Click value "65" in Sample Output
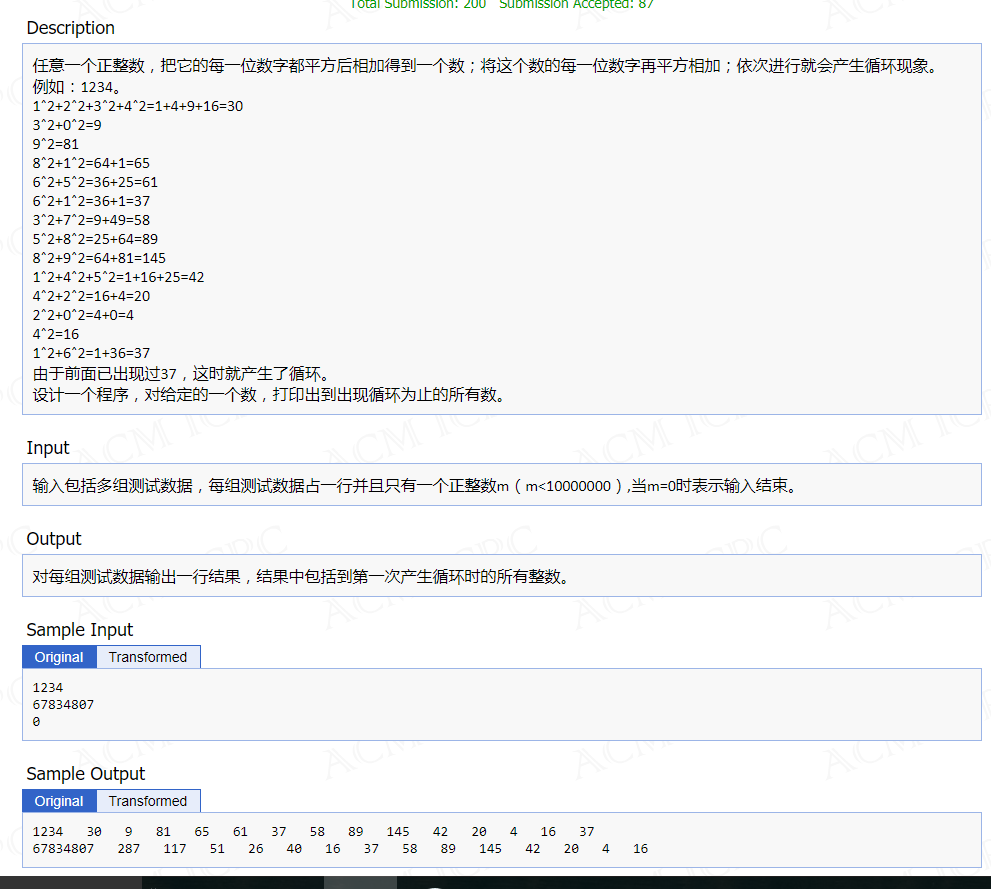991x889 pixels. point(202,832)
